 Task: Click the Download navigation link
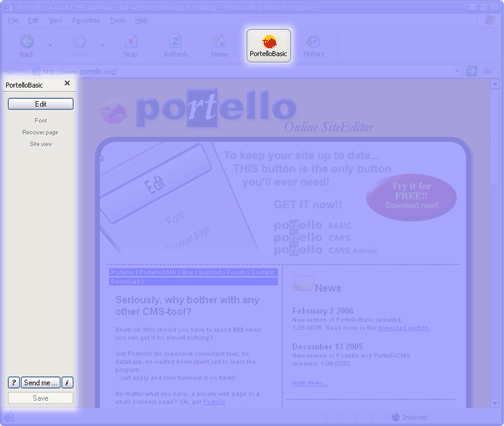tap(125, 282)
